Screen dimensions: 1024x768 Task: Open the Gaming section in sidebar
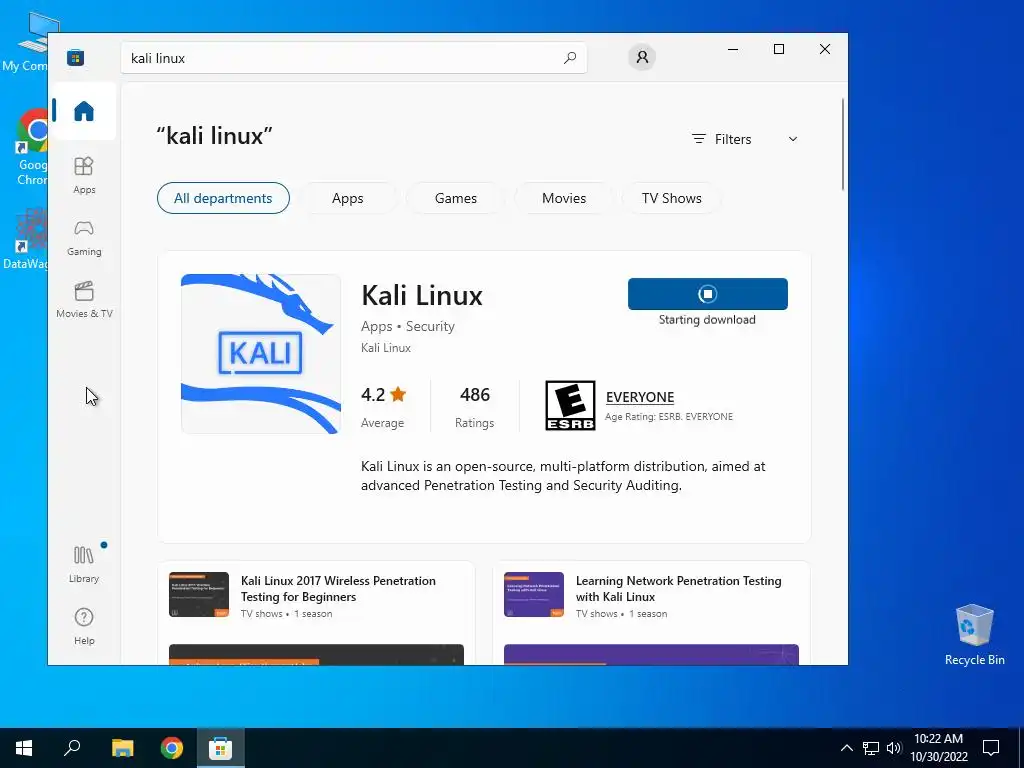(x=84, y=238)
